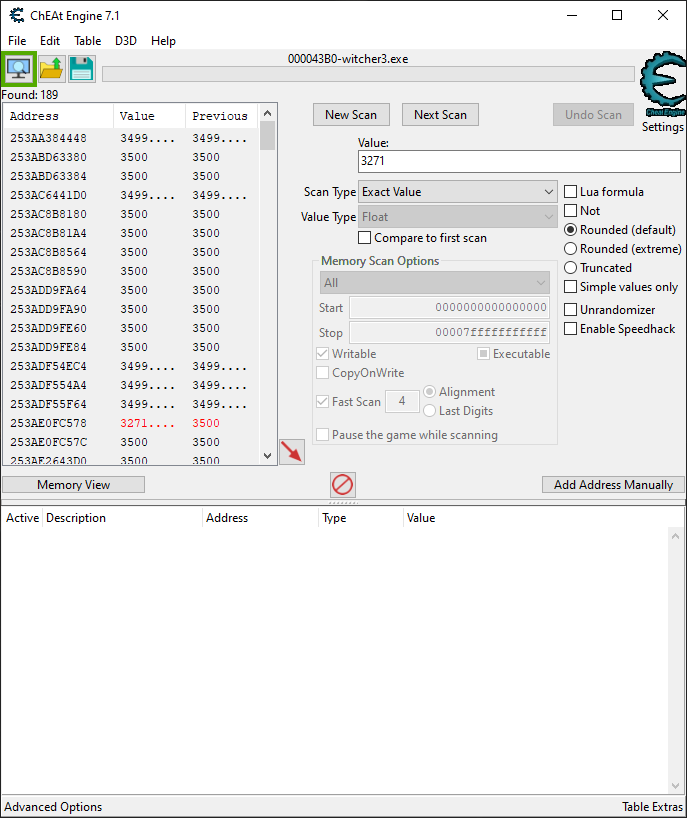Click the Select Process computer icon
The width and height of the screenshot is (687, 818).
pyautogui.click(x=19, y=69)
